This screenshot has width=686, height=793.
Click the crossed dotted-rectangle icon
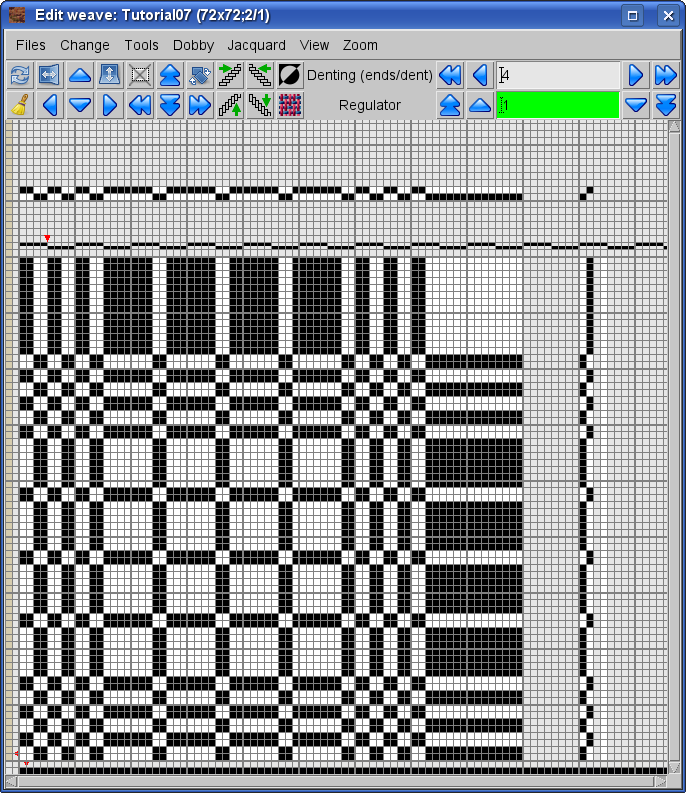(140, 75)
